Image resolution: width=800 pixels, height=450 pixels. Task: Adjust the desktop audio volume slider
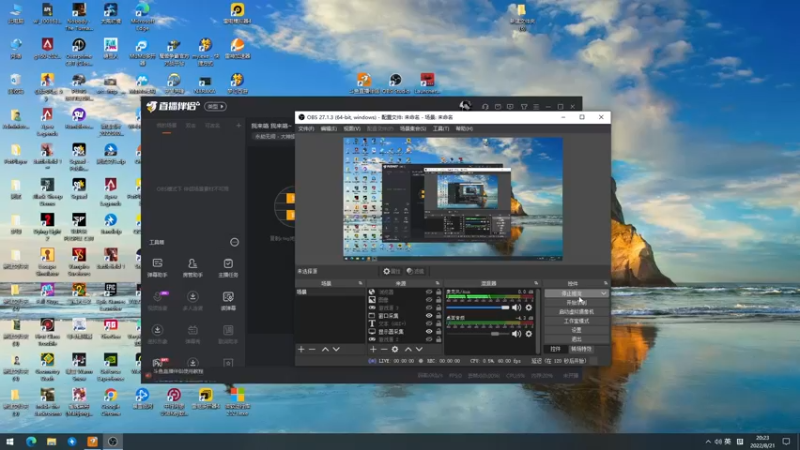pos(478,334)
